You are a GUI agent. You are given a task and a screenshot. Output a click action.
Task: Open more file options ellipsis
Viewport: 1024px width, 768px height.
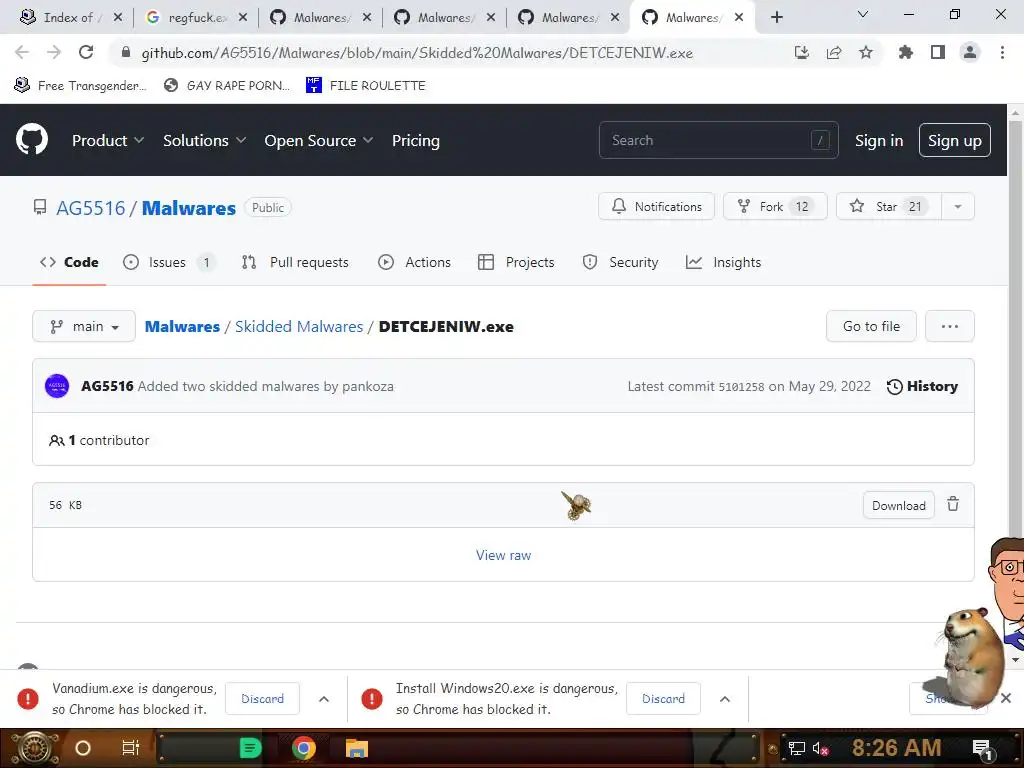(950, 326)
